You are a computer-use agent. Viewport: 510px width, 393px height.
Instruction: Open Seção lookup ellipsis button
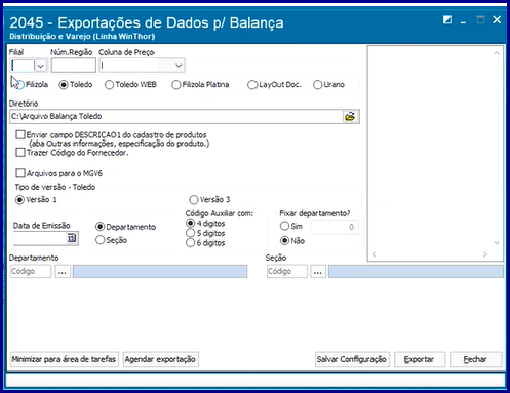point(318,271)
